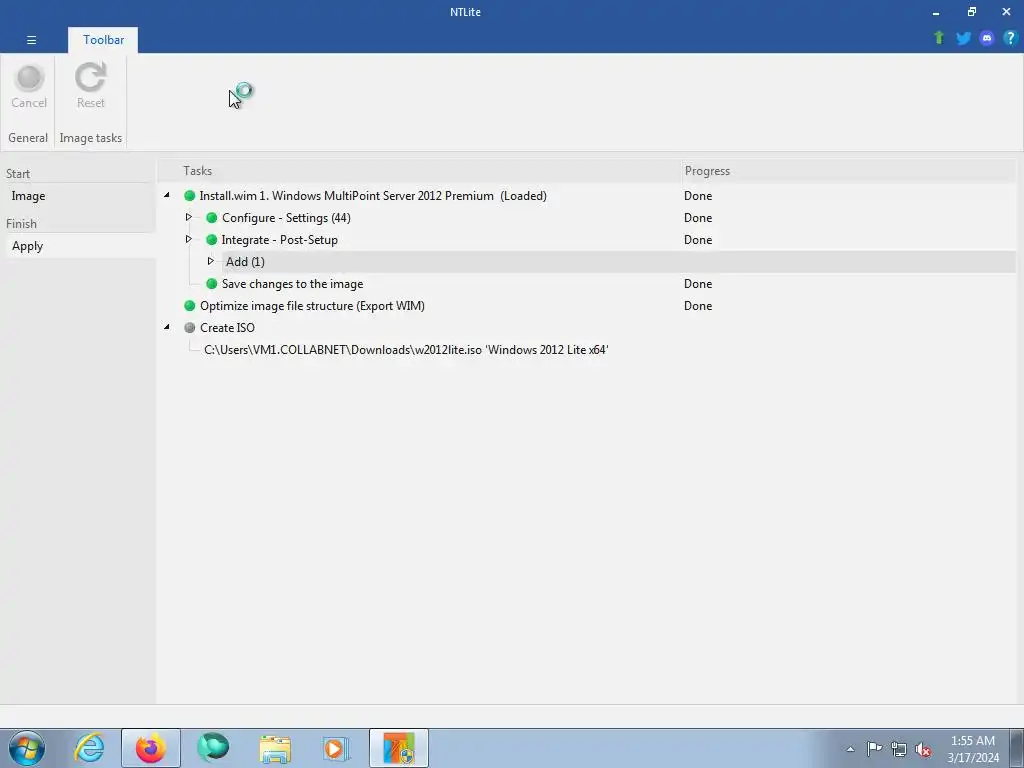This screenshot has height=768, width=1024.
Task: Click the NTLite taskbar icon
Action: pos(399,748)
